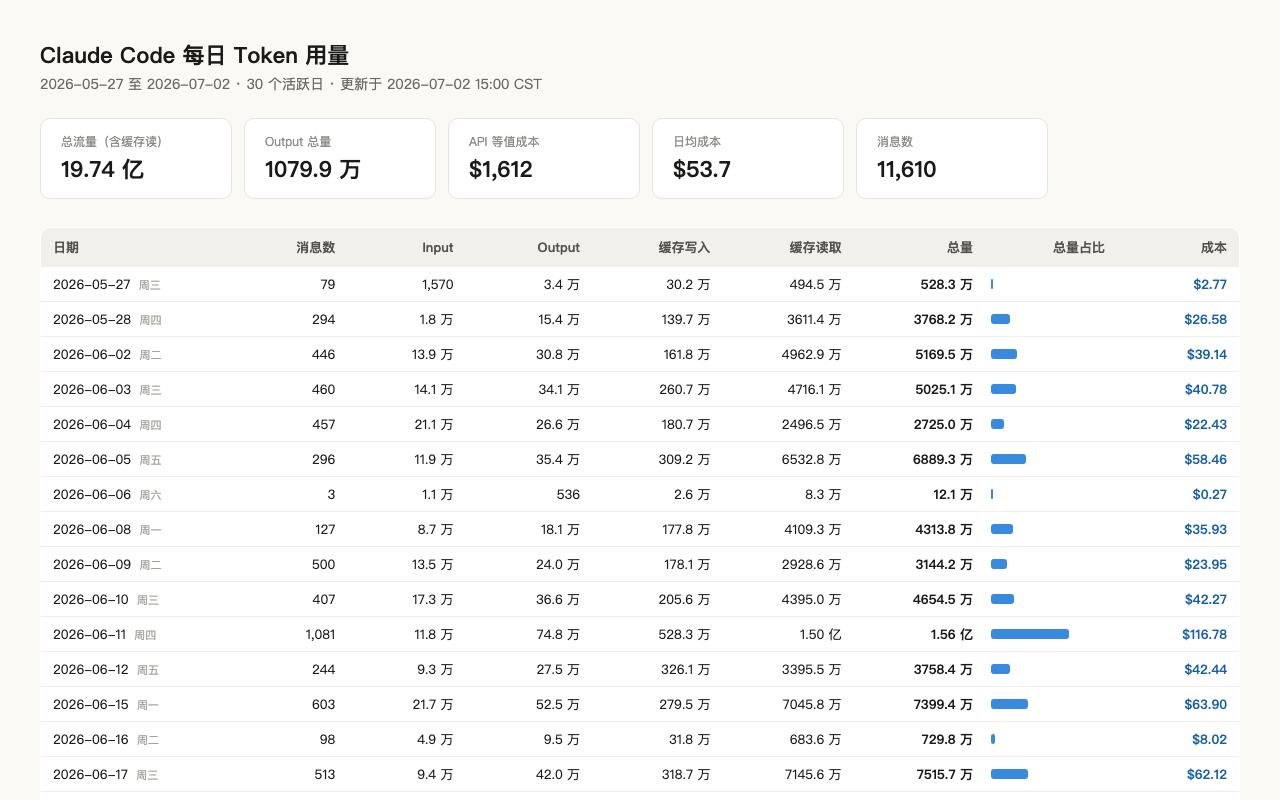Click the date cell 2026-06-11
Image resolution: width=1280 pixels, height=800 pixels.
pos(90,634)
